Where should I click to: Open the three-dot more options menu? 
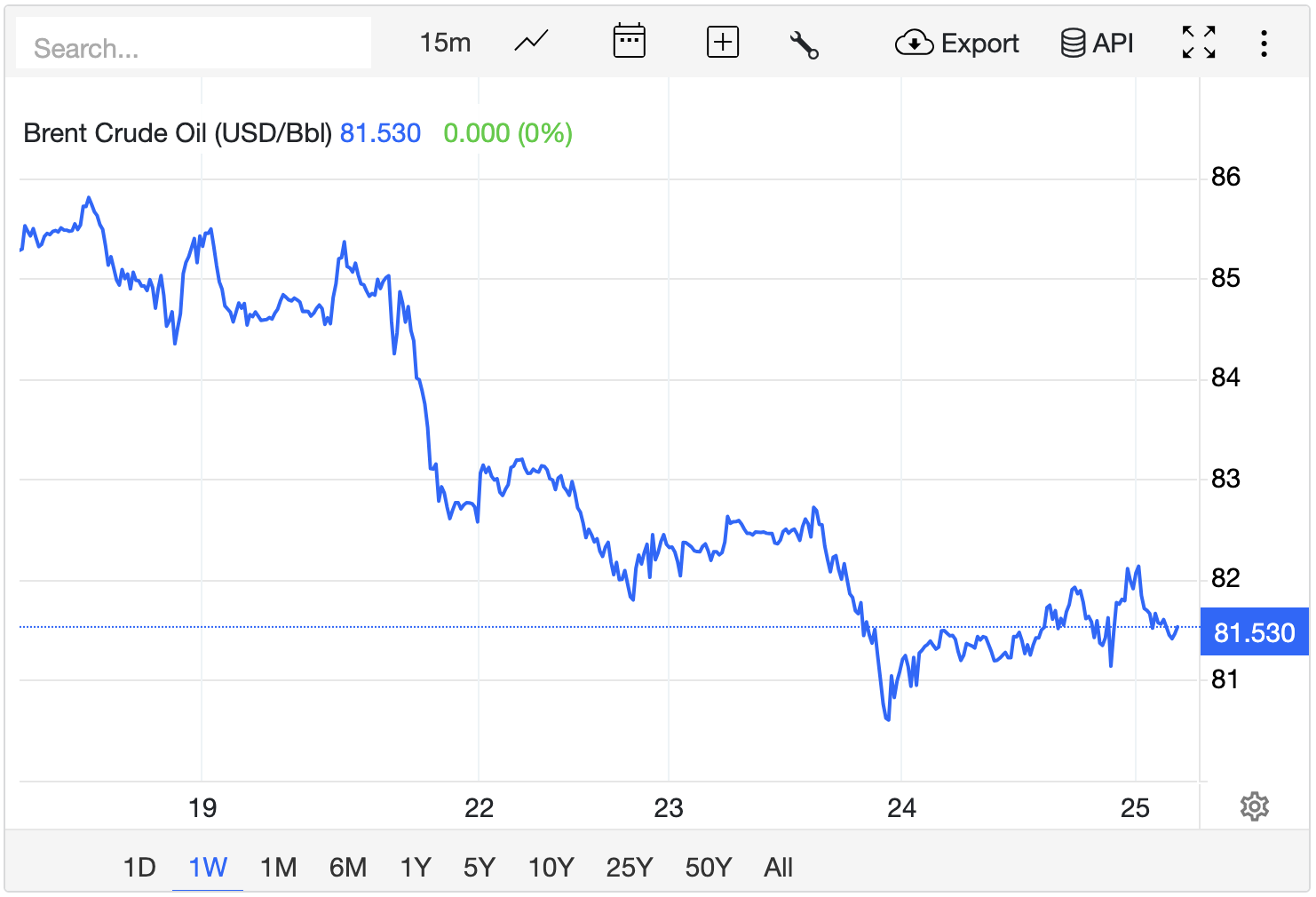(x=1264, y=44)
